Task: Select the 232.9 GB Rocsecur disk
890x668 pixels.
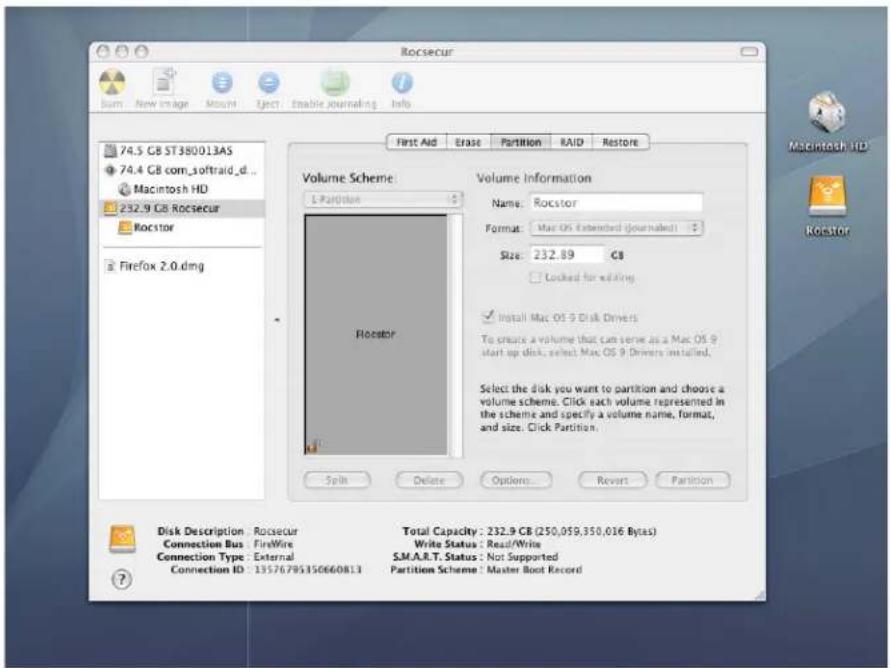Action: pos(182,208)
